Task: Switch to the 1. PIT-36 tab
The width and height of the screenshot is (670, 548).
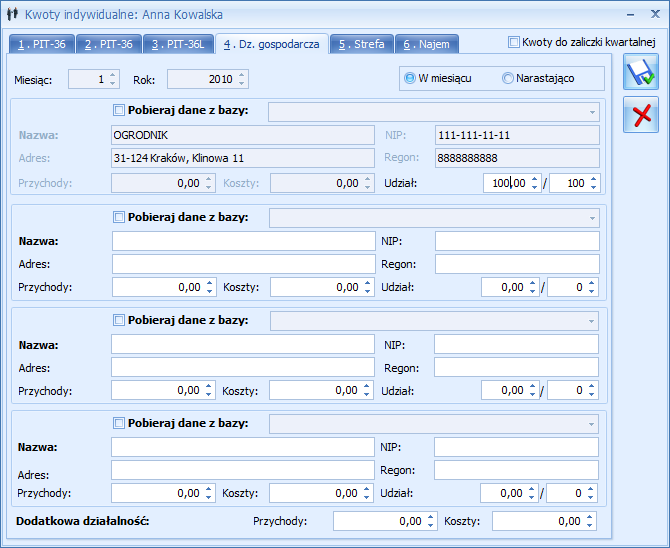Action: coord(42,44)
